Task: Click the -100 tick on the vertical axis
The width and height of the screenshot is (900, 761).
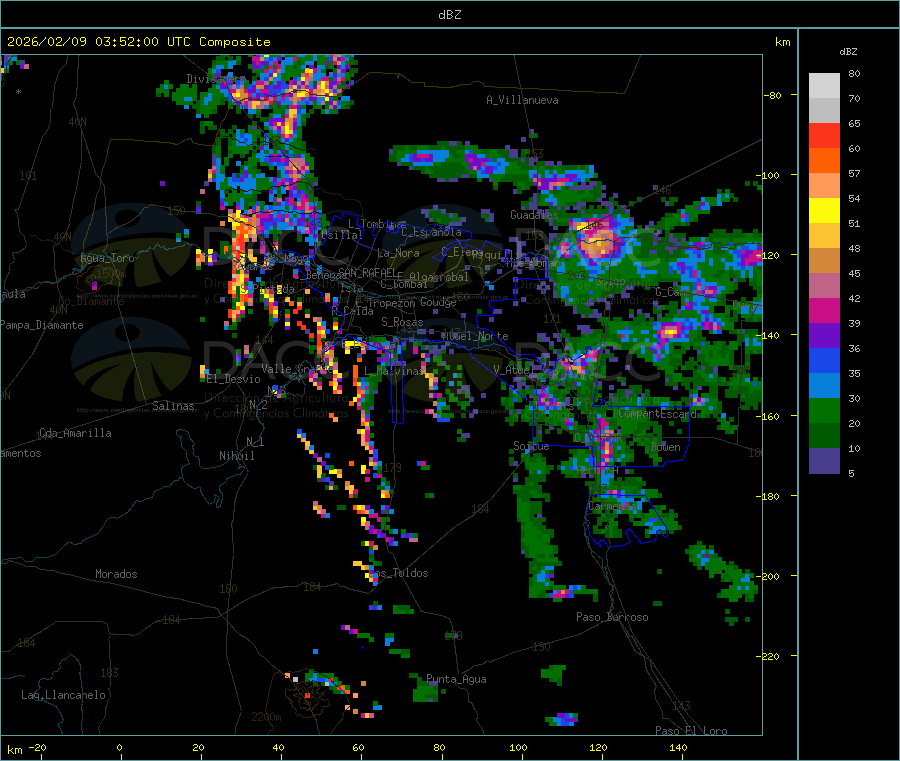Action: point(770,175)
